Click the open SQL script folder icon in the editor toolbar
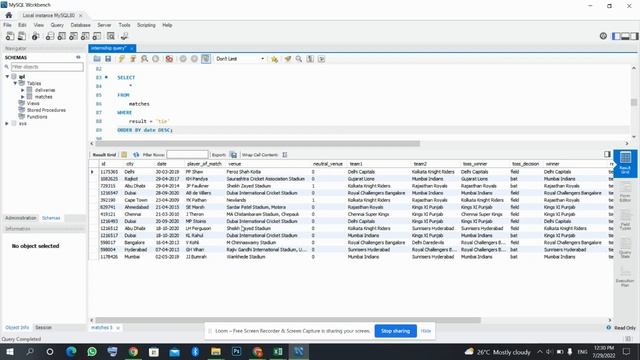Screen dimensions: 640x360 97,59
